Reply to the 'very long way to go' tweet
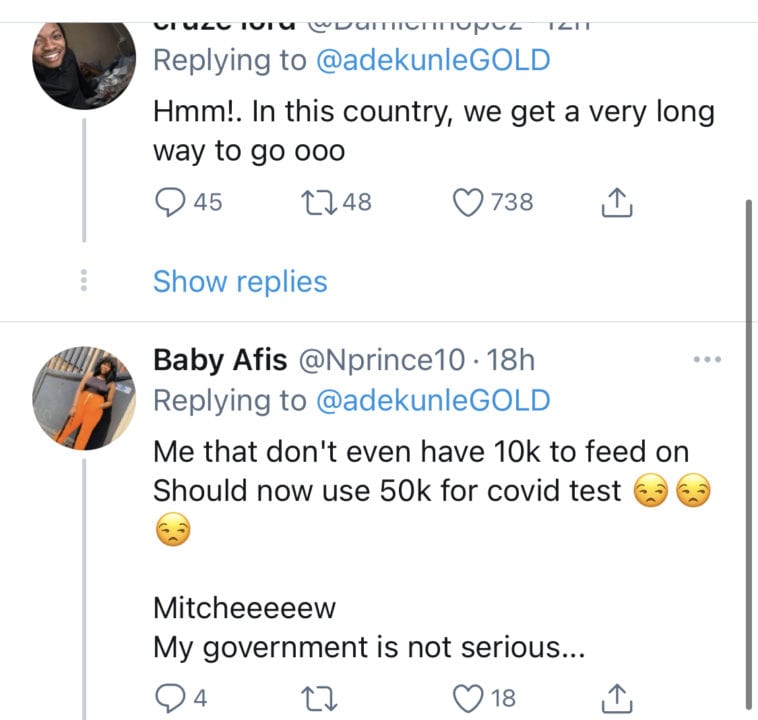This screenshot has width=758, height=720. [x=172, y=203]
